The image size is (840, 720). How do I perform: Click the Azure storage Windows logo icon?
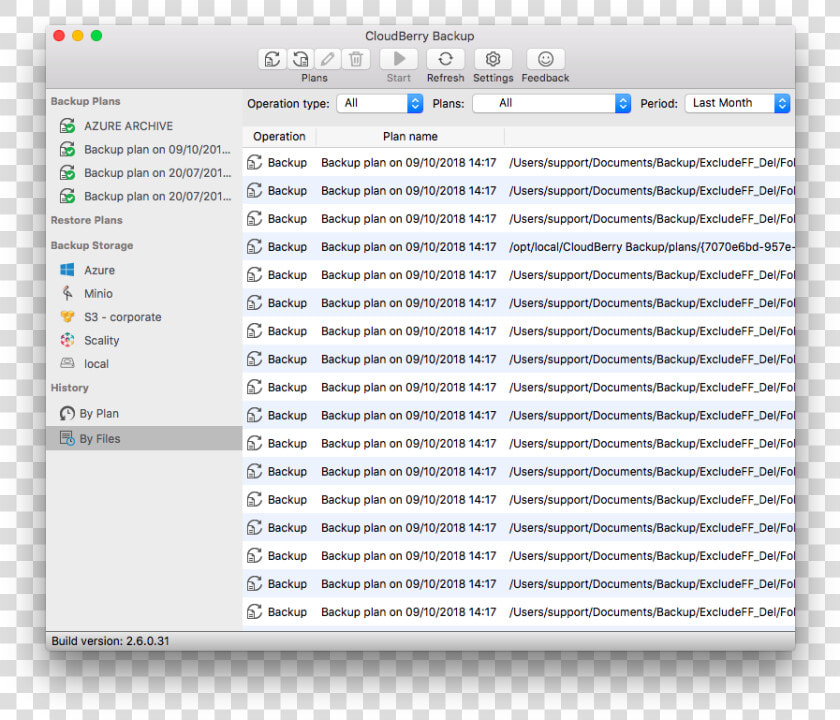pyautogui.click(x=67, y=270)
